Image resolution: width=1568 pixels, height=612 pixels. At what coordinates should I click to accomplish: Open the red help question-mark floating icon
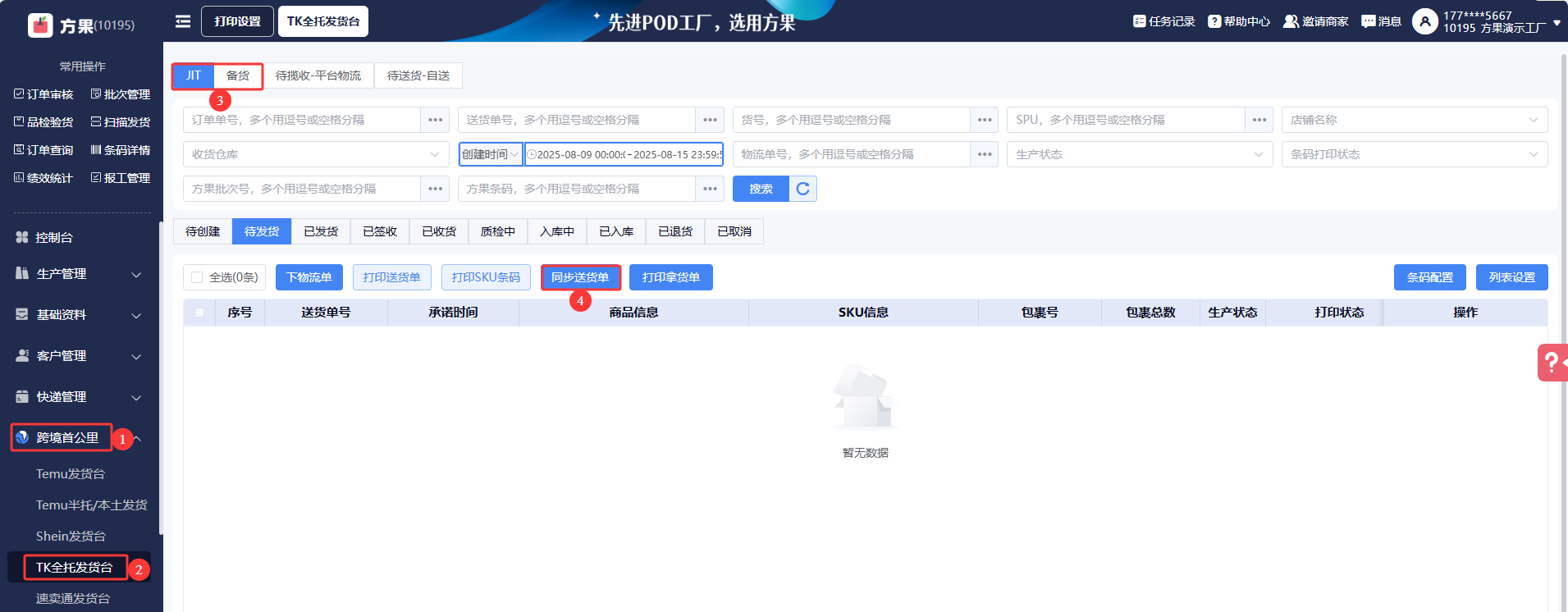(1552, 362)
